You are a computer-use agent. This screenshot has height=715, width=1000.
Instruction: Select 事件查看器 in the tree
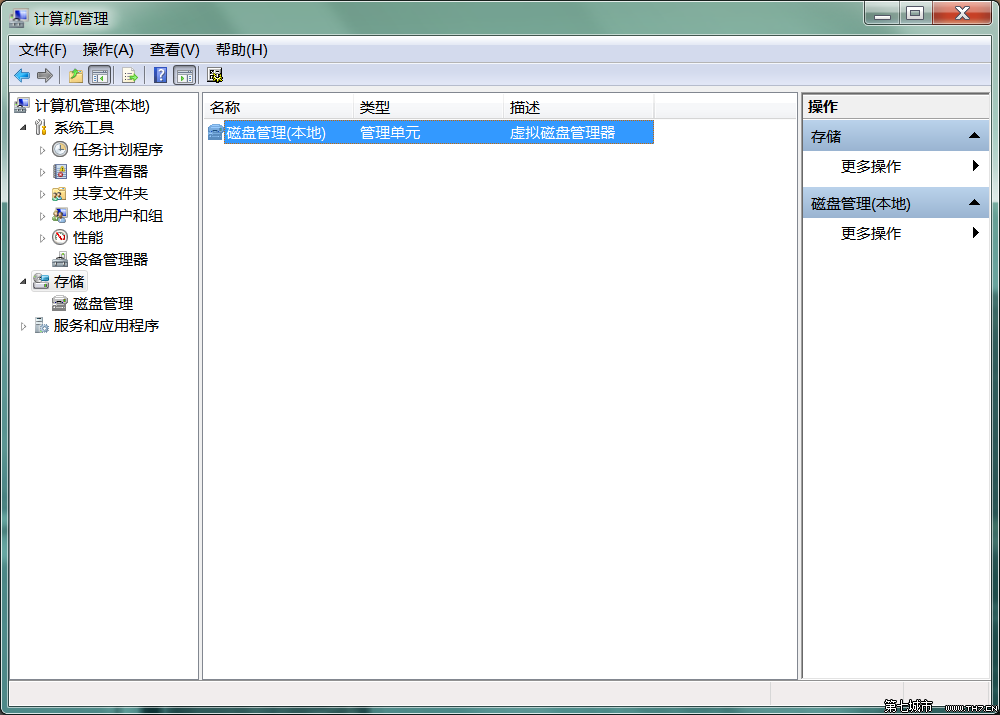click(110, 172)
